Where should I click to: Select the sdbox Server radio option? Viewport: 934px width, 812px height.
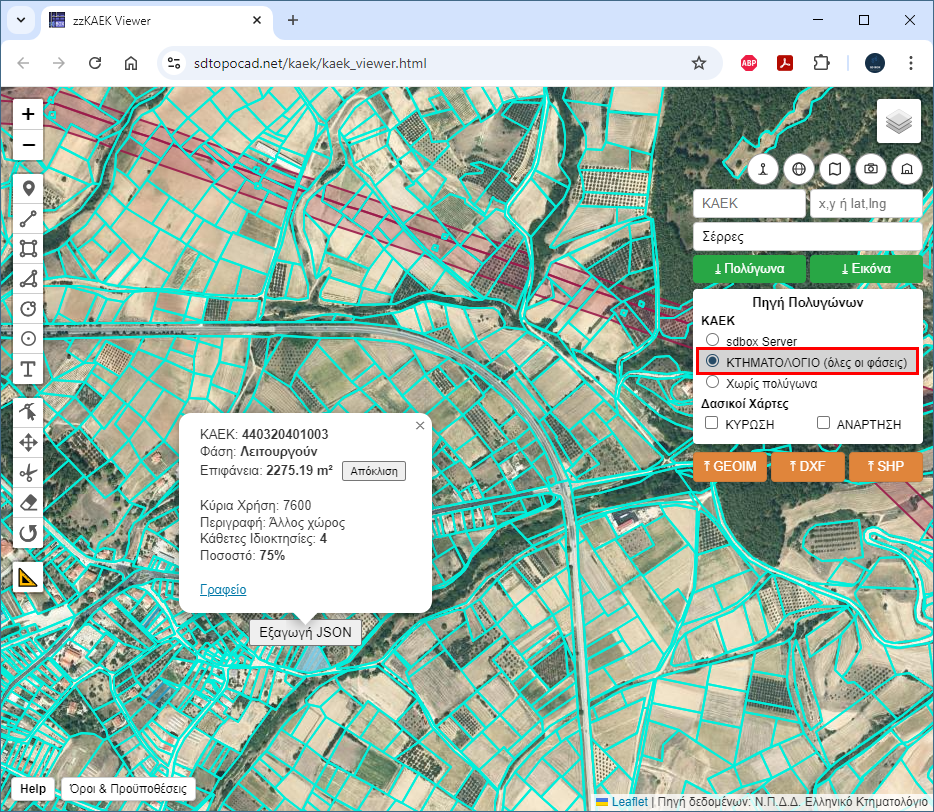click(x=713, y=341)
